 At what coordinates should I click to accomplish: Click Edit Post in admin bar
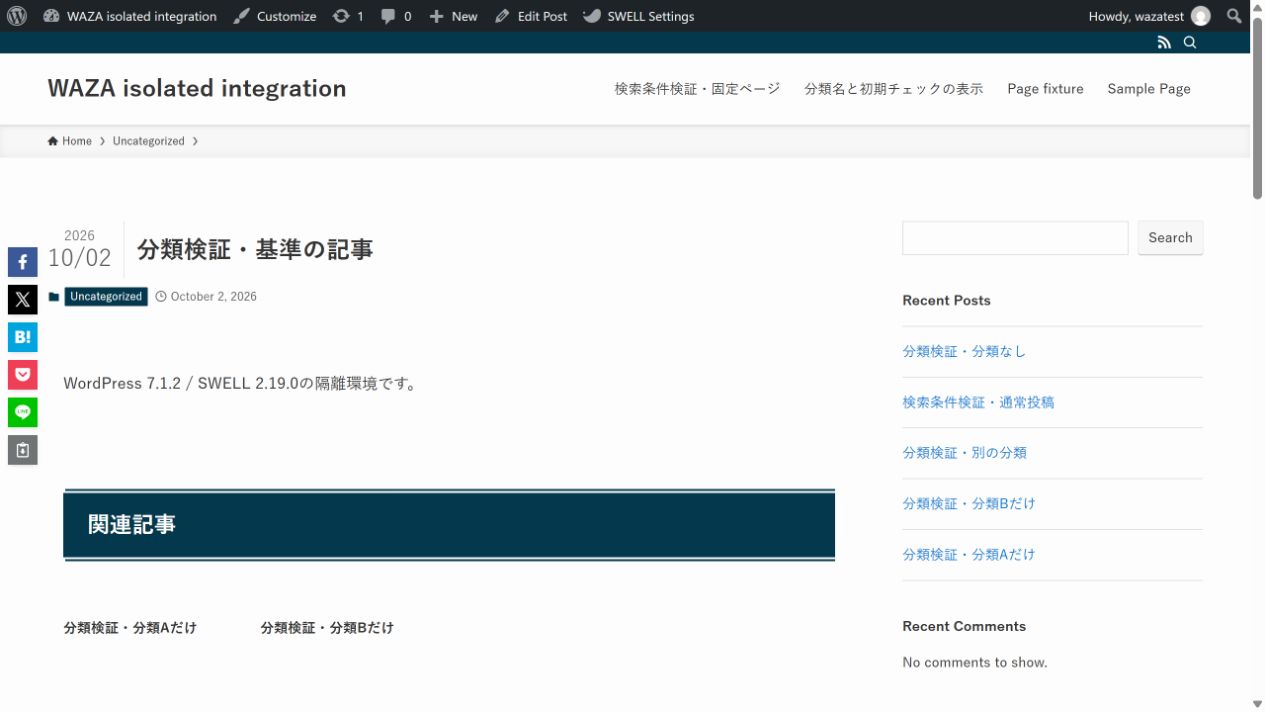pyautogui.click(x=531, y=16)
